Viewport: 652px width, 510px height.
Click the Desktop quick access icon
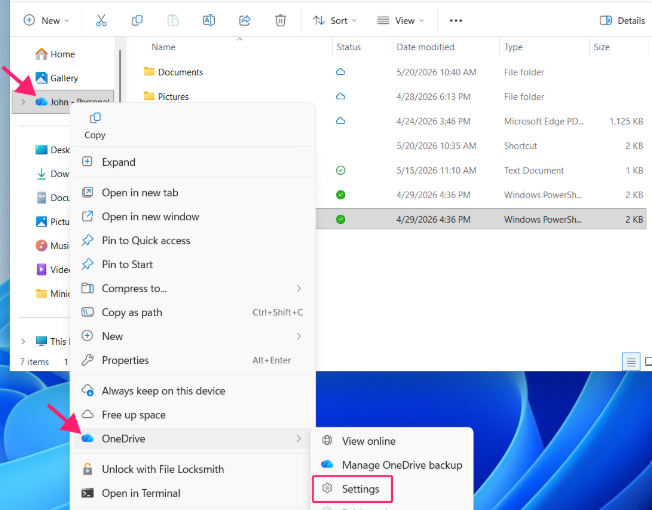tap(42, 150)
